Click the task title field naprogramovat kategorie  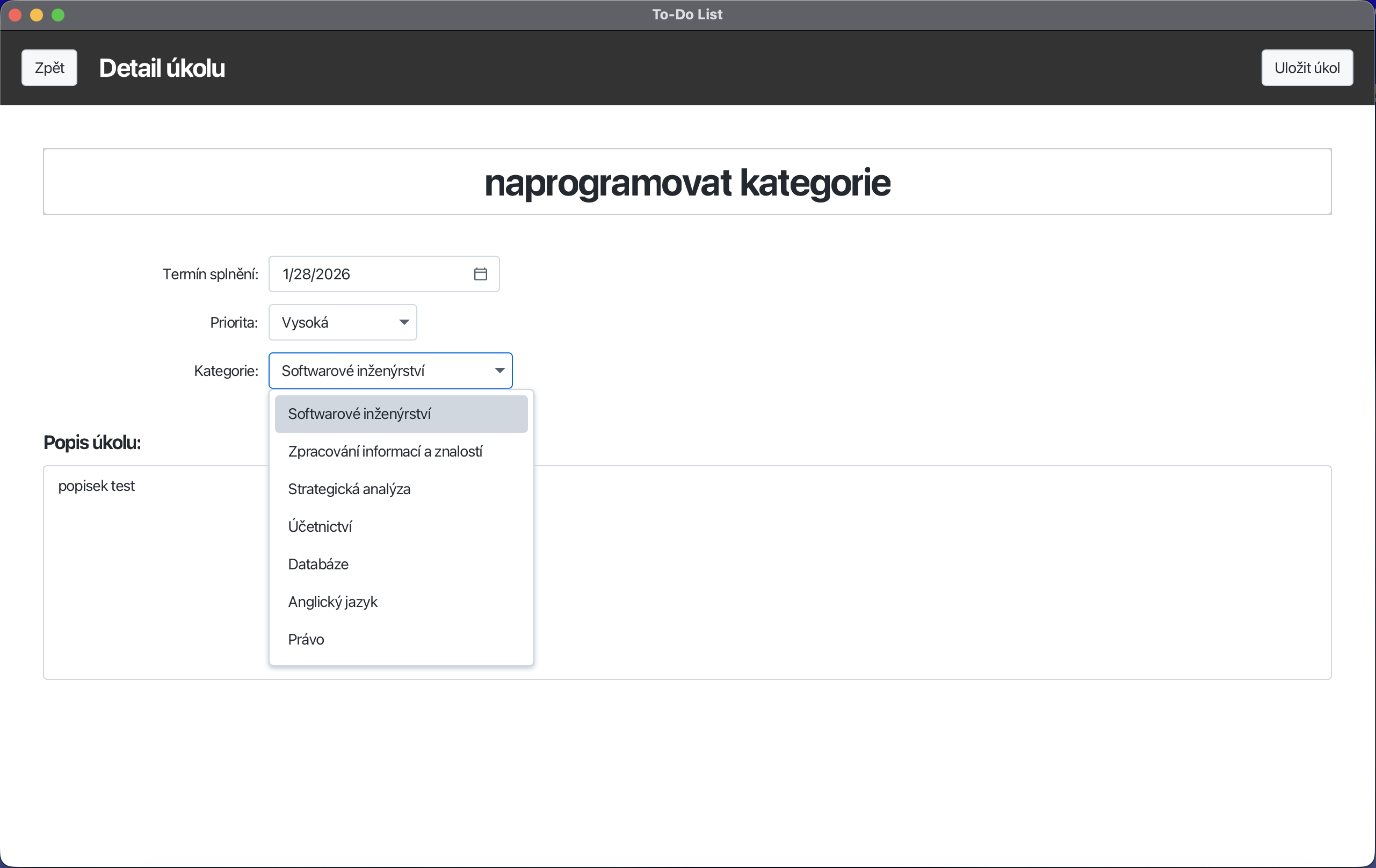point(687,182)
